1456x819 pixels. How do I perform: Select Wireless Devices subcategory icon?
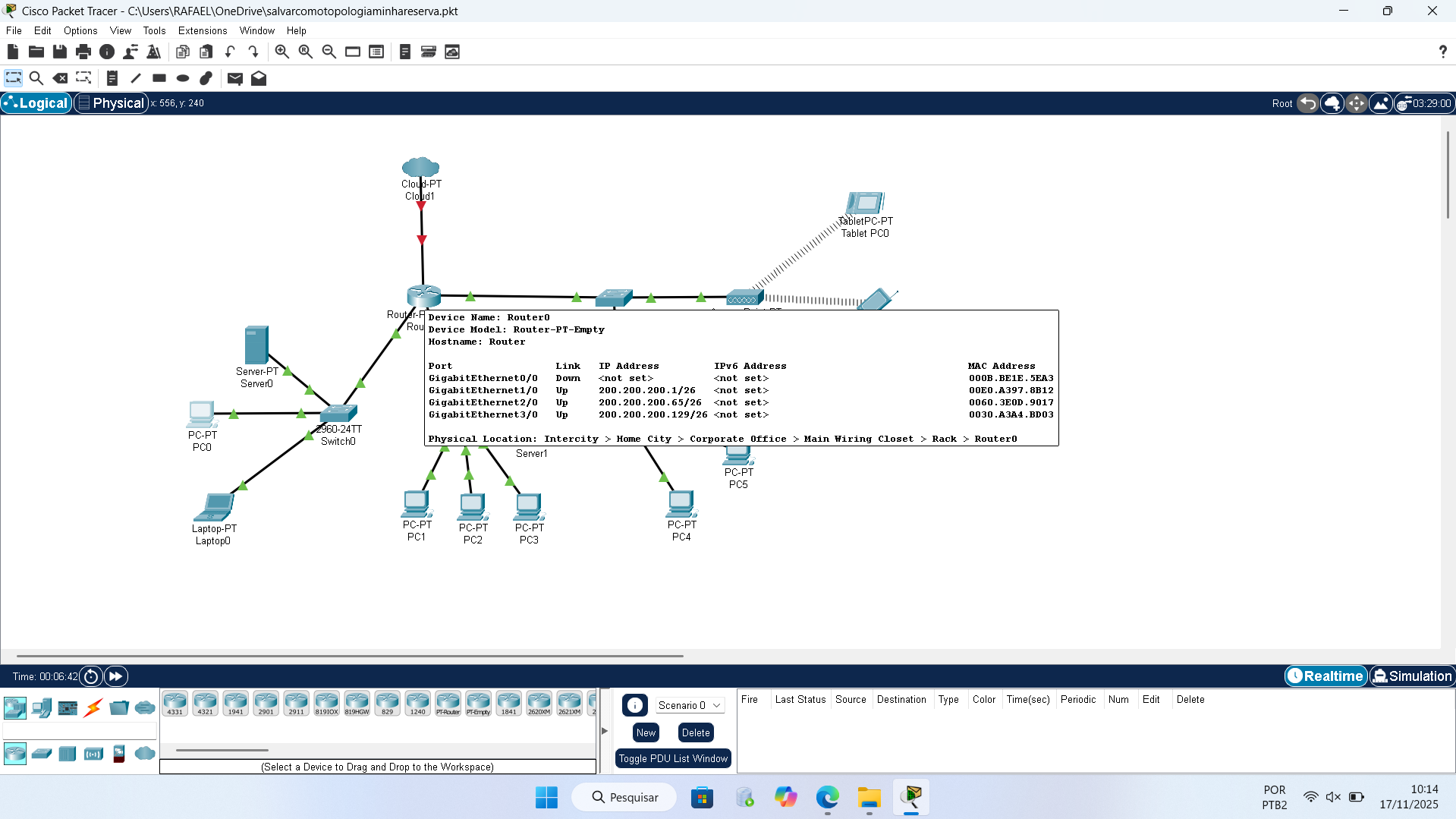[x=93, y=754]
